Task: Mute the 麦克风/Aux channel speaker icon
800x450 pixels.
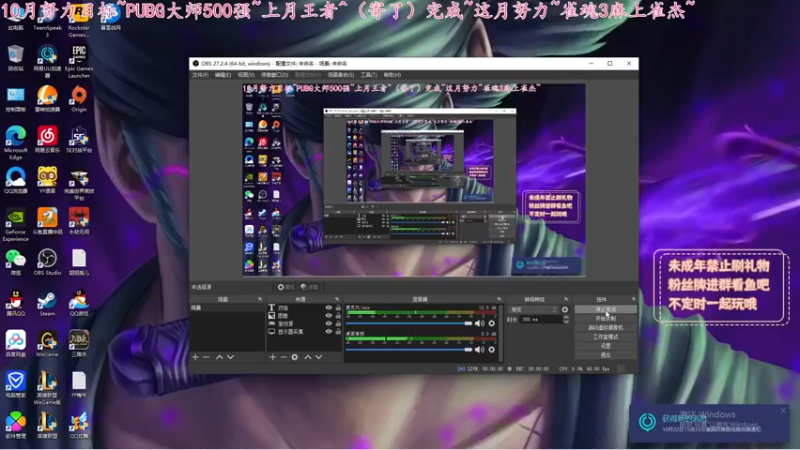Action: click(x=479, y=323)
